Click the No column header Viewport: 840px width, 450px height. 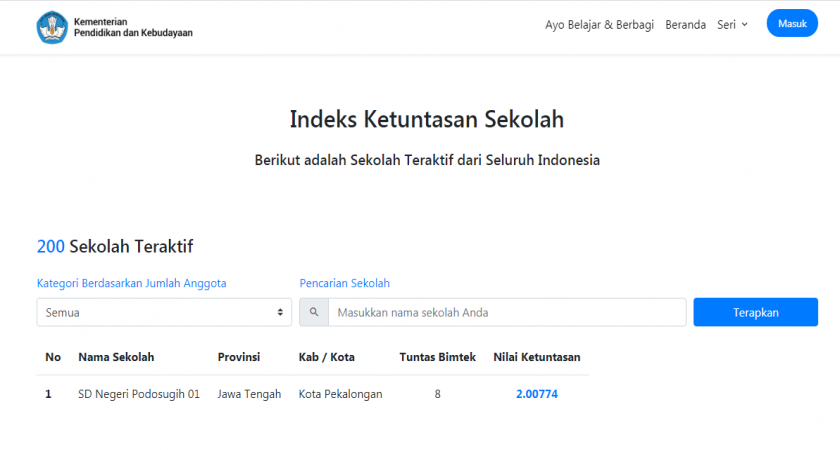point(53,357)
